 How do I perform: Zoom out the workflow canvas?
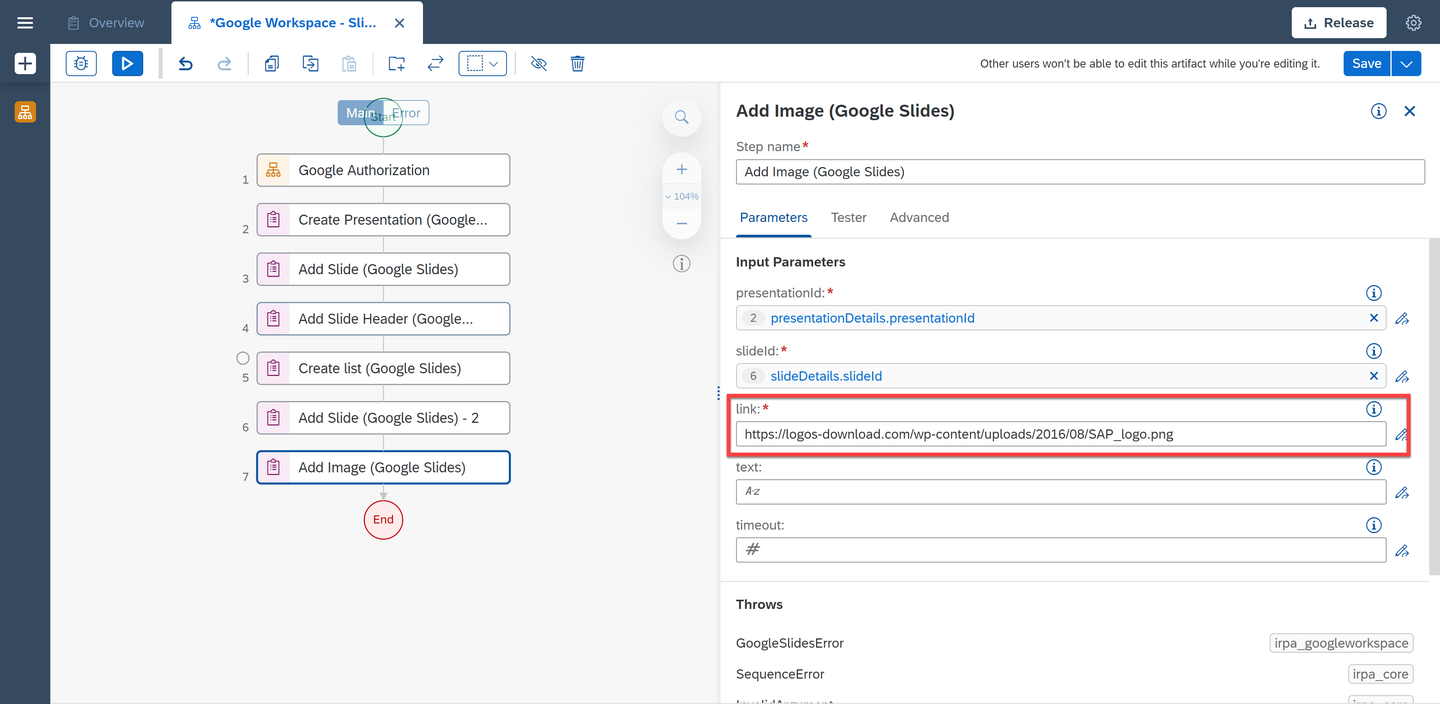[681, 223]
